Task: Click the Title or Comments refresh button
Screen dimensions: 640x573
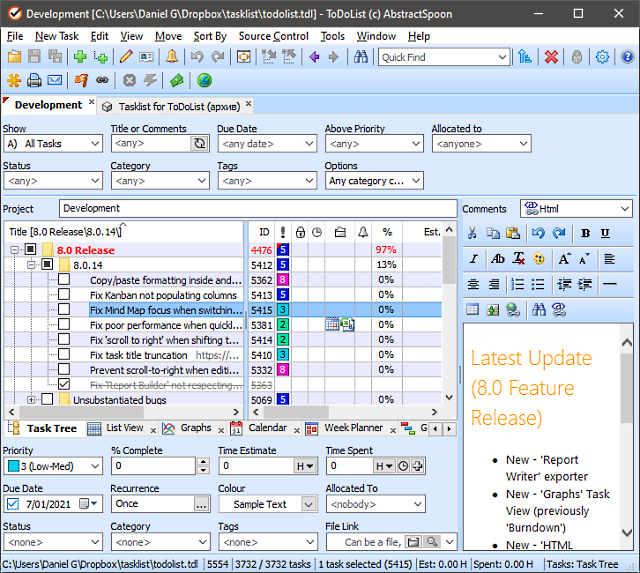Action: (x=200, y=143)
